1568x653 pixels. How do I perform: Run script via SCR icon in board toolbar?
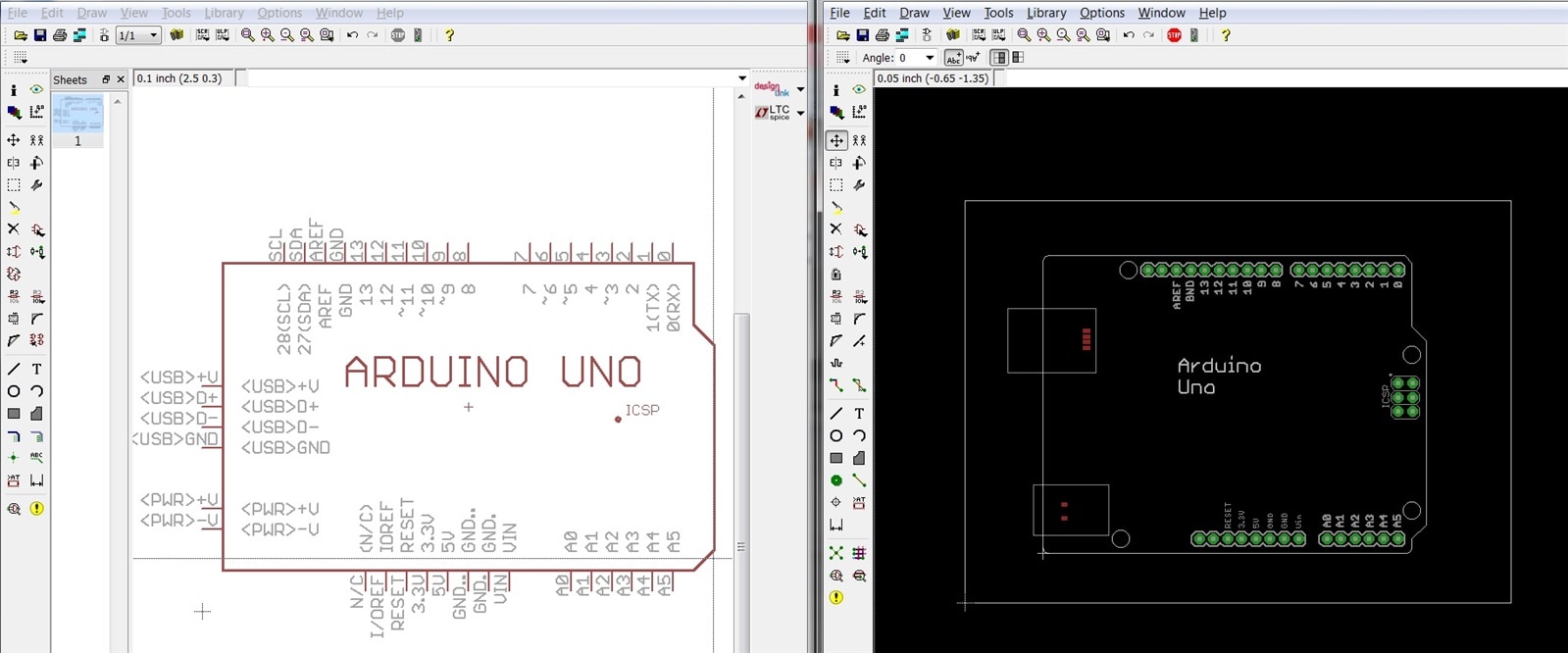[979, 35]
